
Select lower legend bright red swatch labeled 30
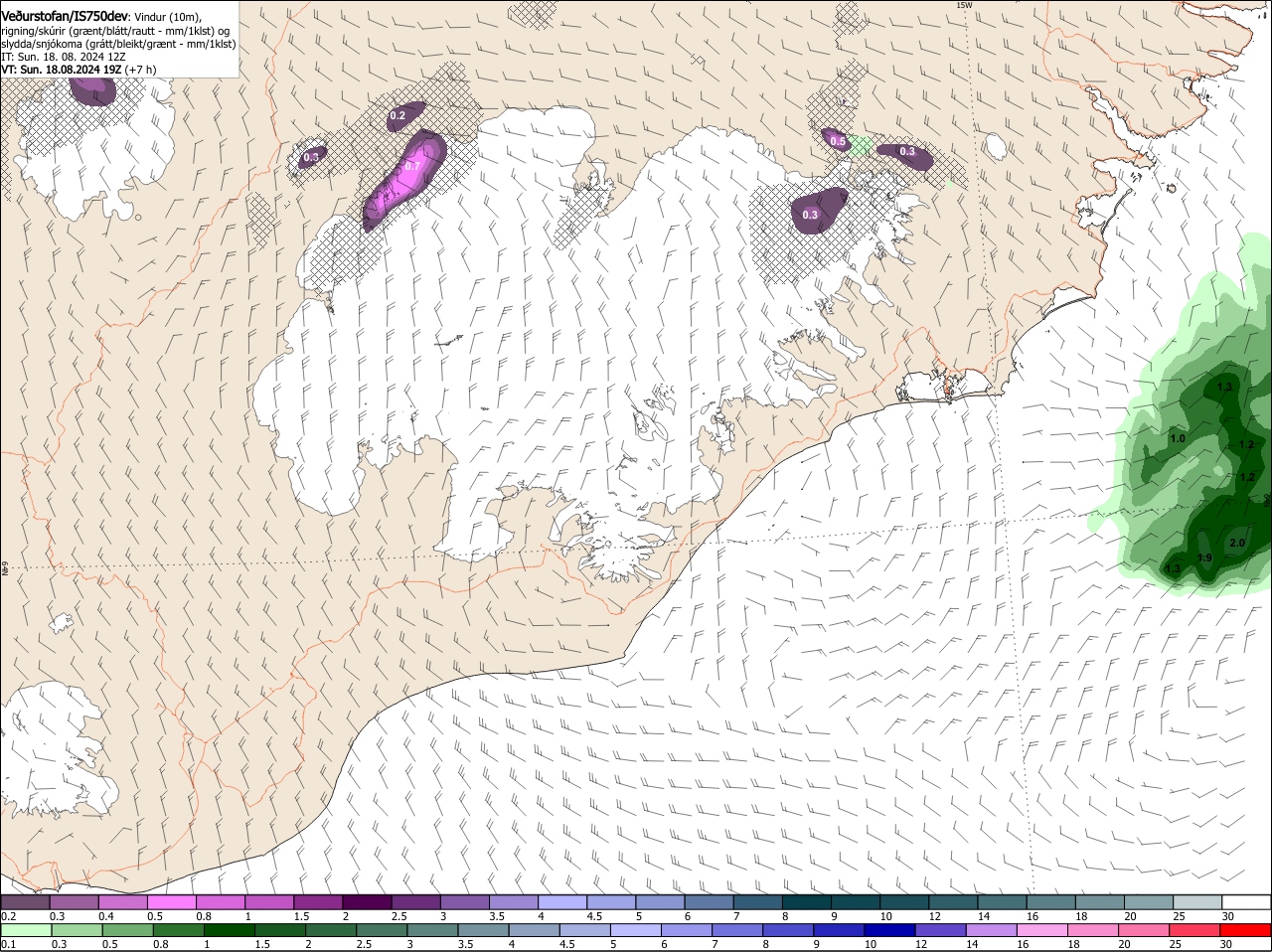click(1247, 930)
